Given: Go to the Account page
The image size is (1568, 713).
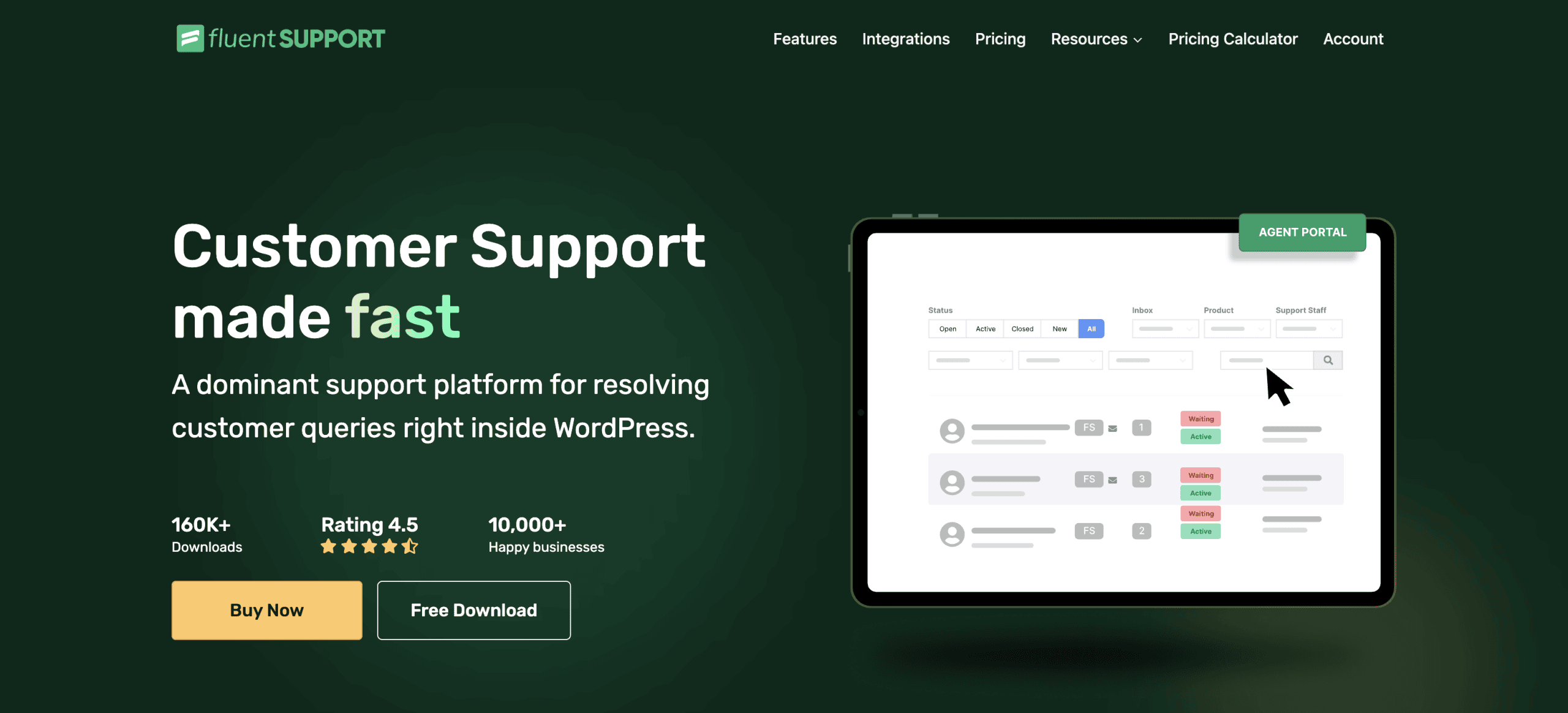Looking at the screenshot, I should [1353, 39].
